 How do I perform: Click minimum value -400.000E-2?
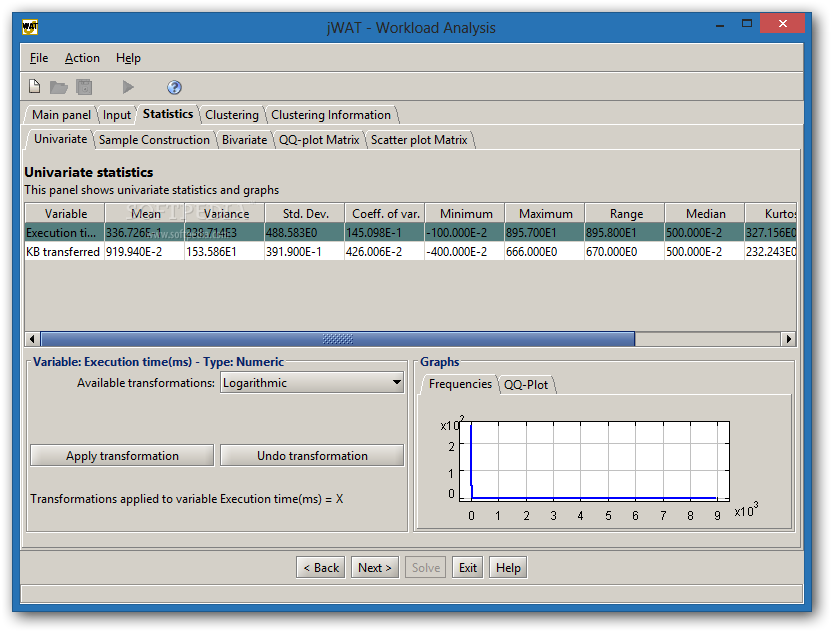(456, 252)
